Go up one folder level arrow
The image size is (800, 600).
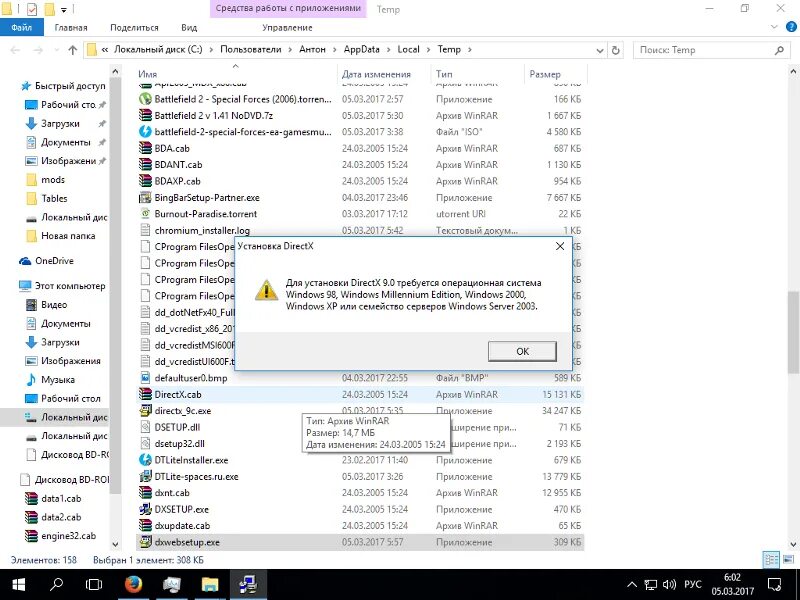[72, 50]
